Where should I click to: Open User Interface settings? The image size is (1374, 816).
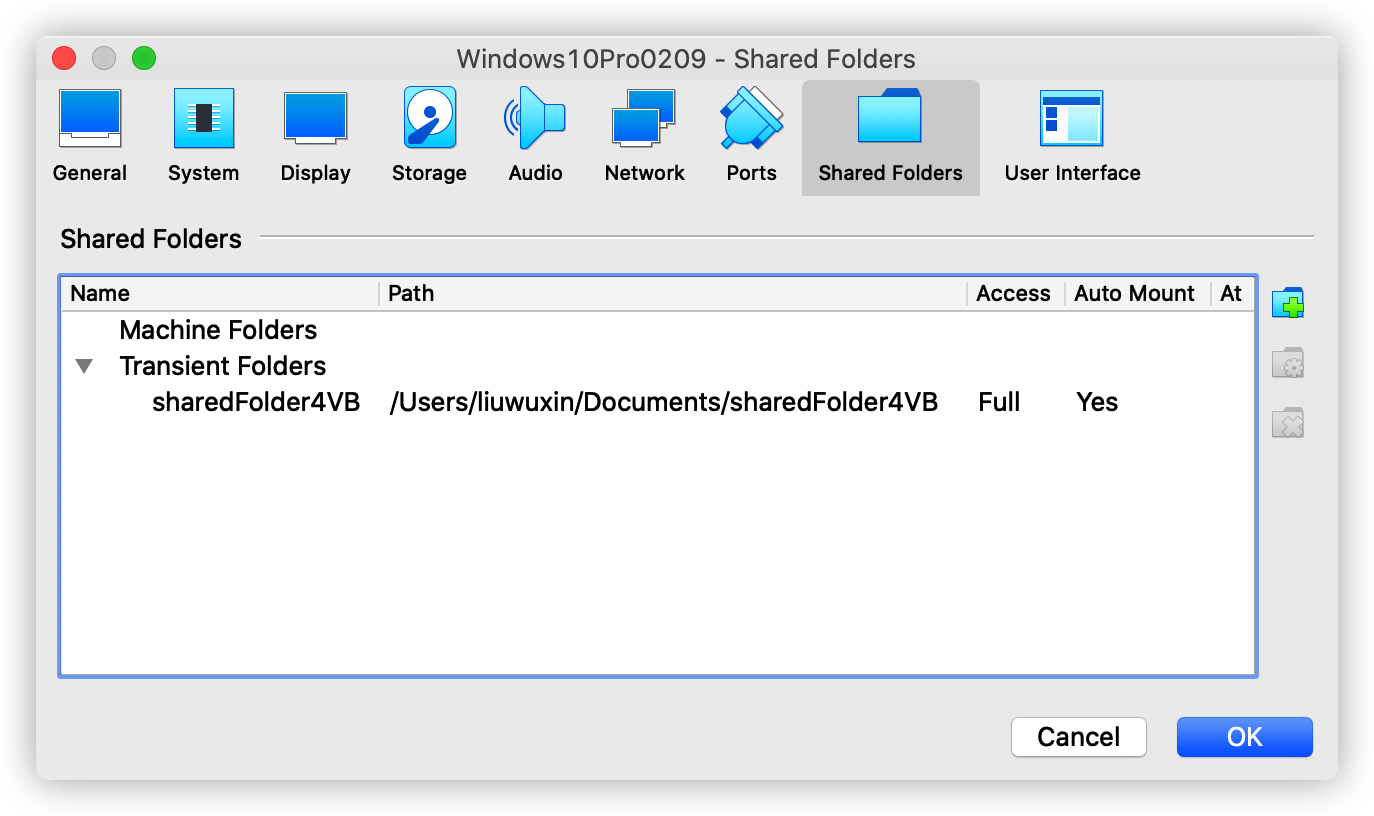coord(1072,137)
